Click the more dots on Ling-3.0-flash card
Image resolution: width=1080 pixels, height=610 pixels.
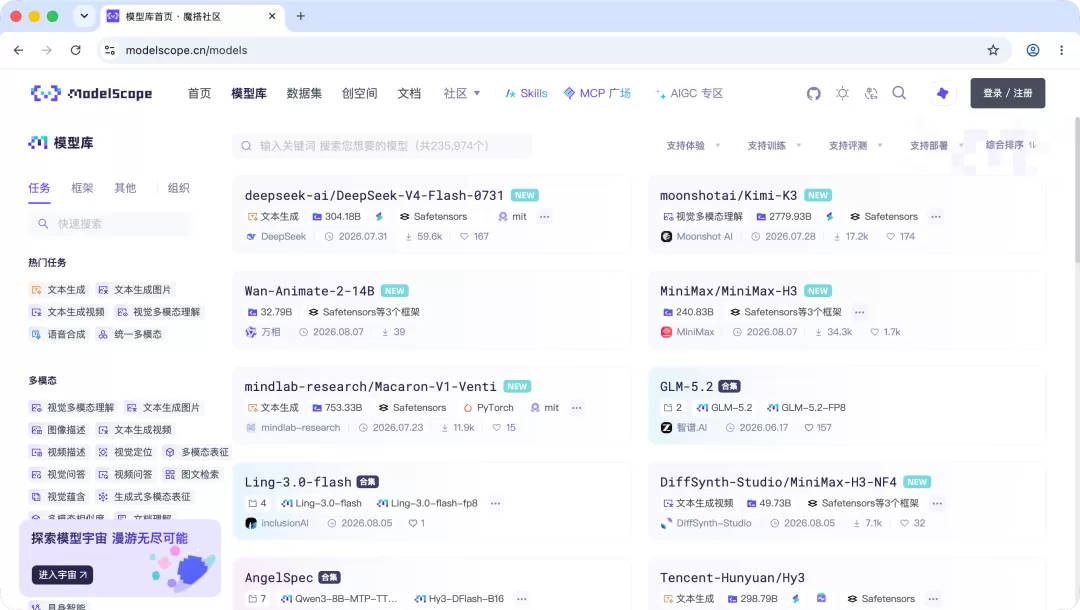tap(495, 504)
